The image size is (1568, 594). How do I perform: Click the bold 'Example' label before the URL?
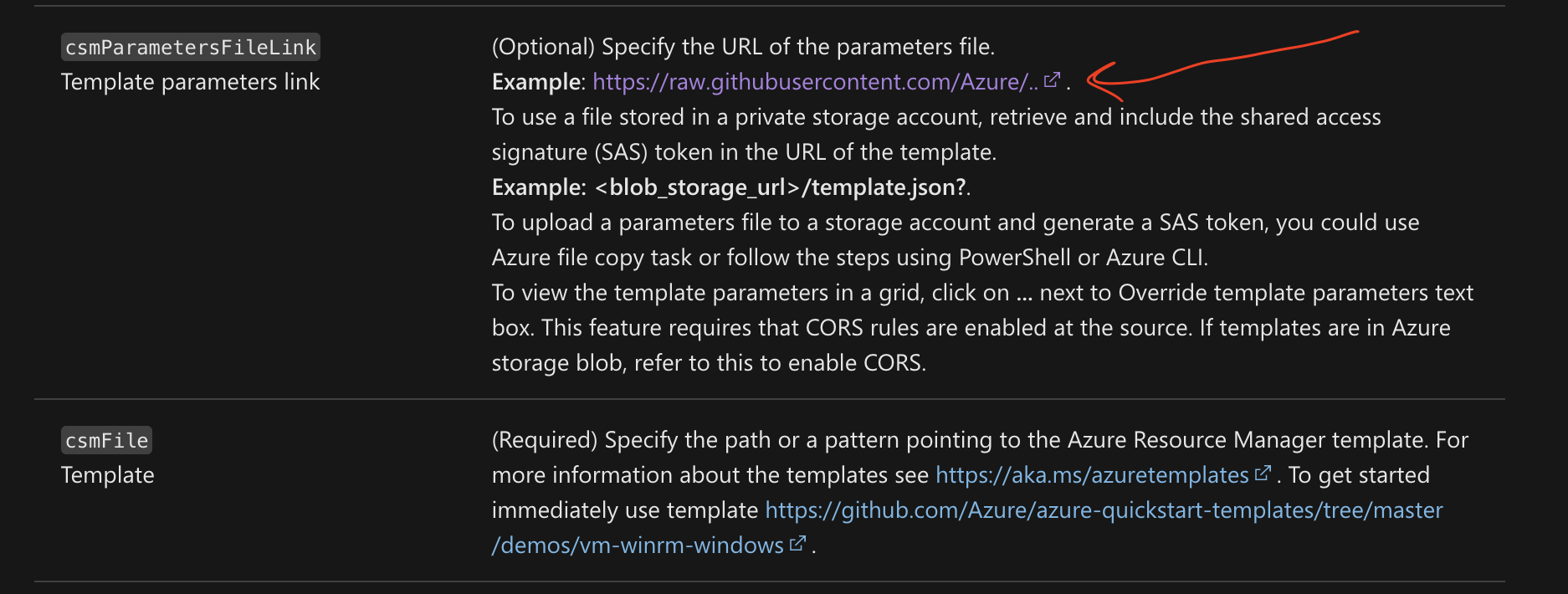pyautogui.click(x=535, y=82)
